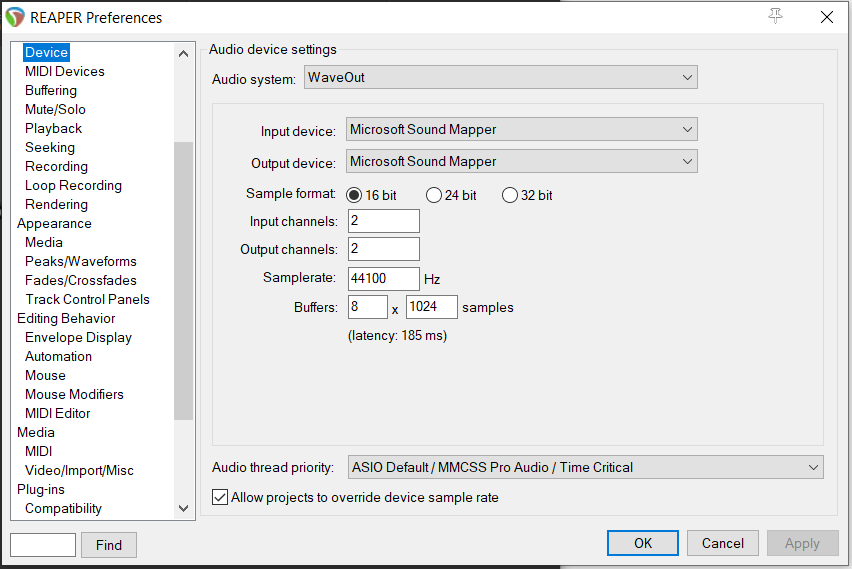Open Mouse preferences page
This screenshot has height=569, width=852.
45,376
